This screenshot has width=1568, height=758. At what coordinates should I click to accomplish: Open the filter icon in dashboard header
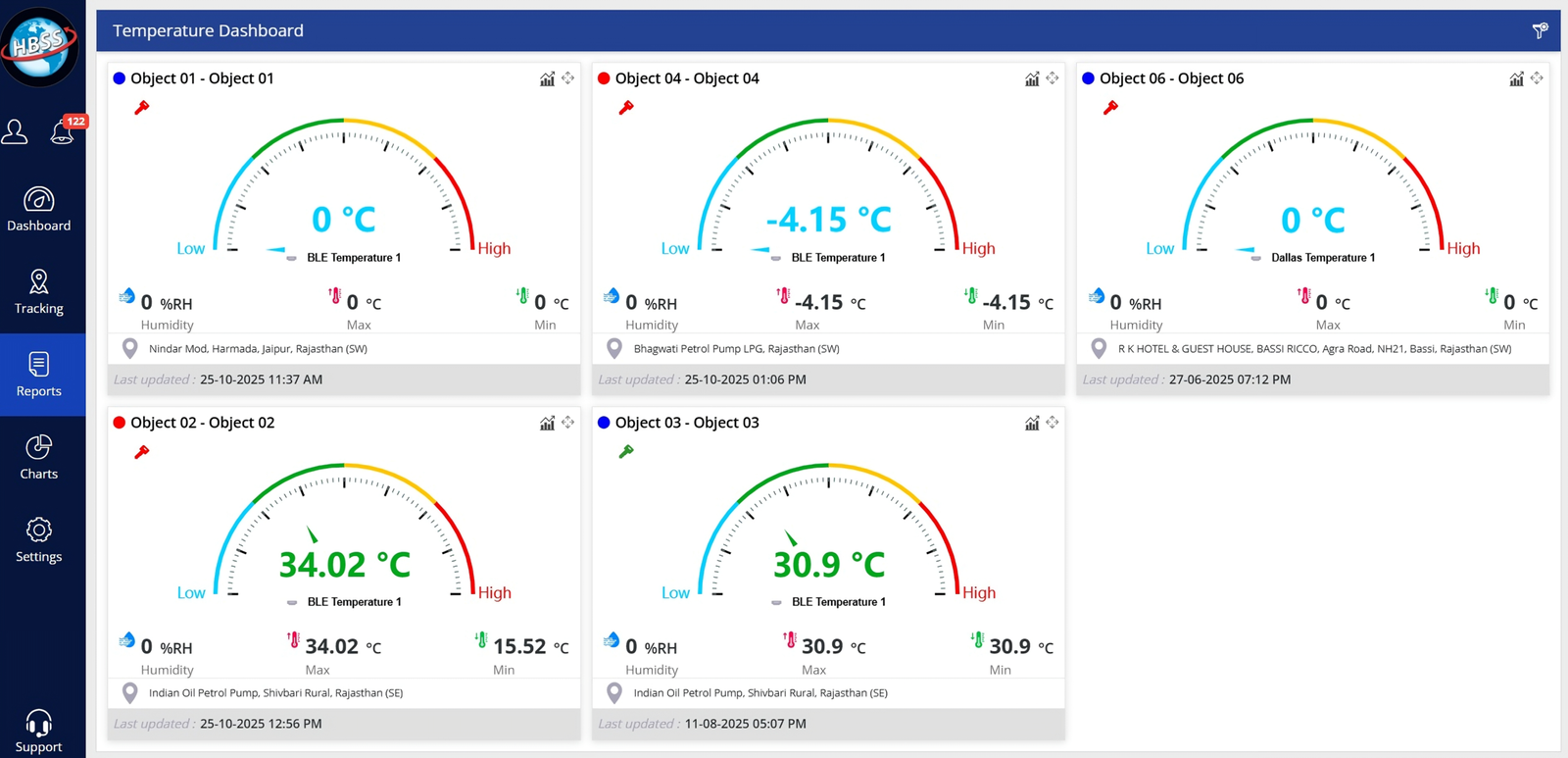click(1540, 31)
